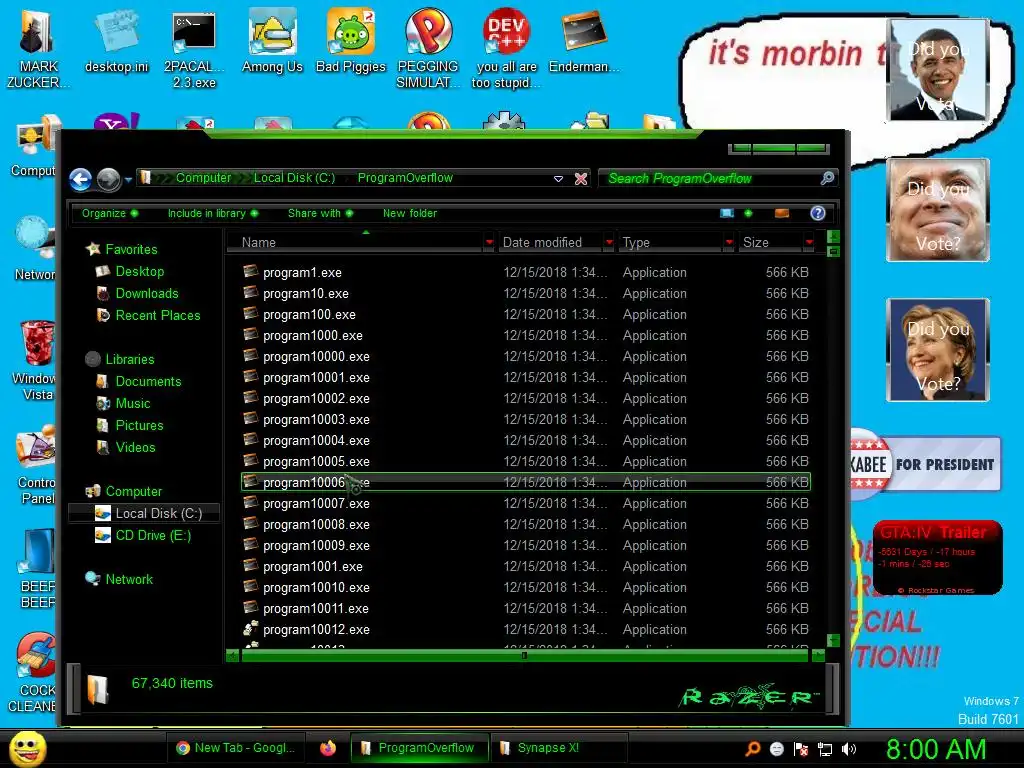
Task: Open Downloads in Favorites
Action: (x=147, y=294)
